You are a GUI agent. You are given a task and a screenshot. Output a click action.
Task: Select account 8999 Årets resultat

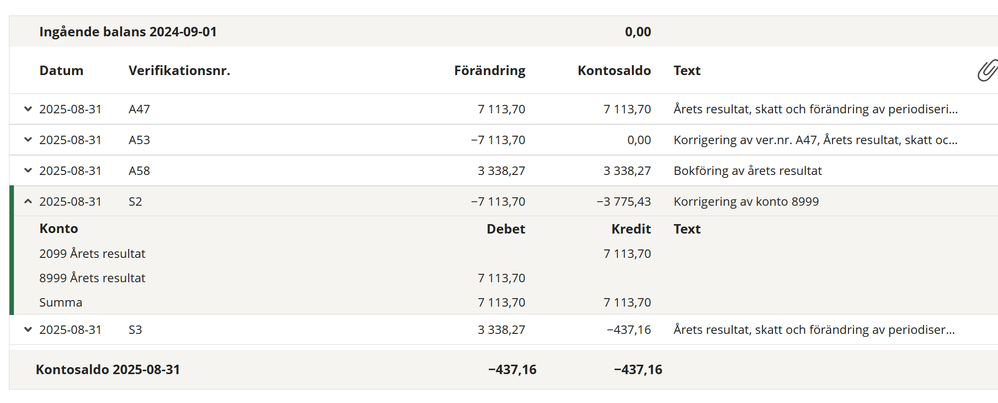pyautogui.click(x=92, y=278)
